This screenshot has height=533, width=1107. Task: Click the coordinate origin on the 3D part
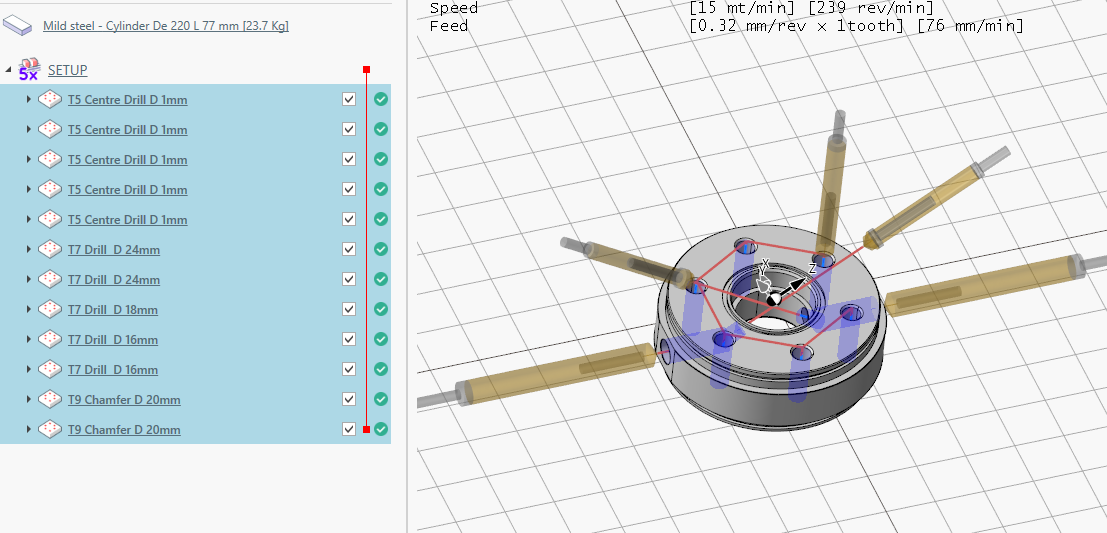click(x=773, y=298)
